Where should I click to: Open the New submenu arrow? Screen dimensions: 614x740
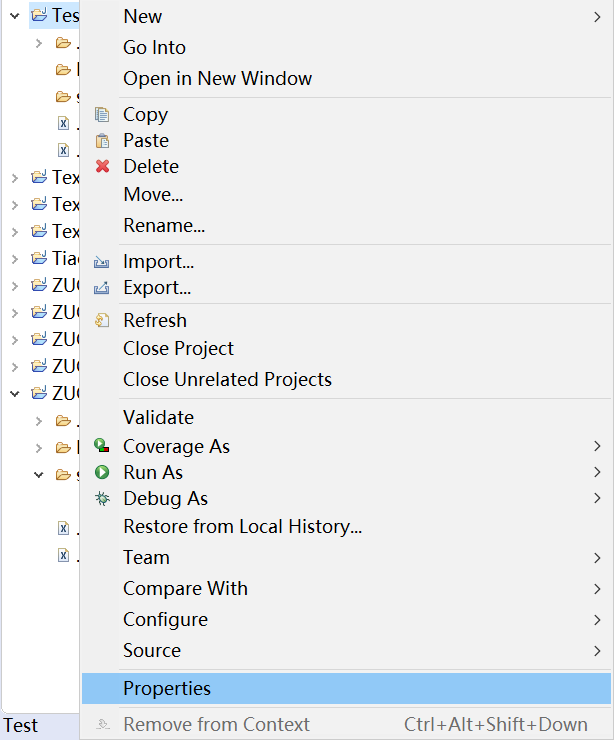click(x=597, y=17)
